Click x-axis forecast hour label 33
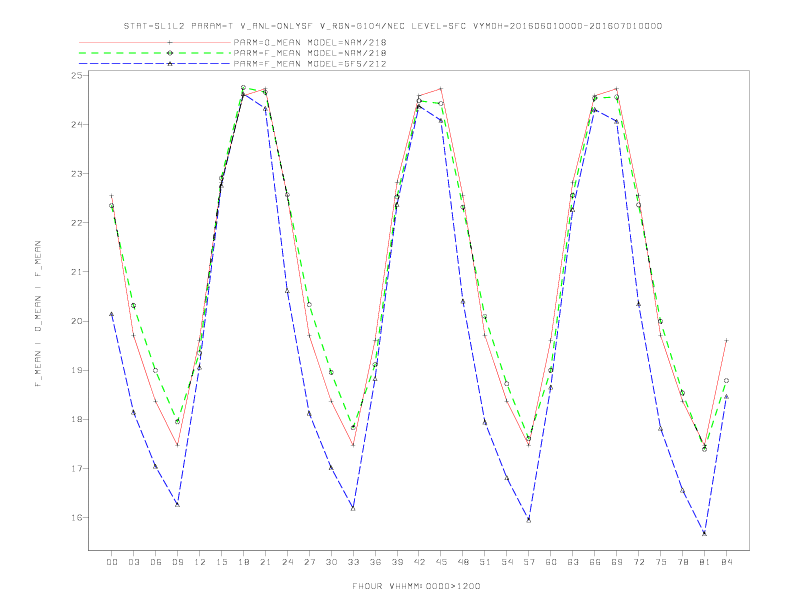The height and width of the screenshot is (612, 792). point(353,562)
